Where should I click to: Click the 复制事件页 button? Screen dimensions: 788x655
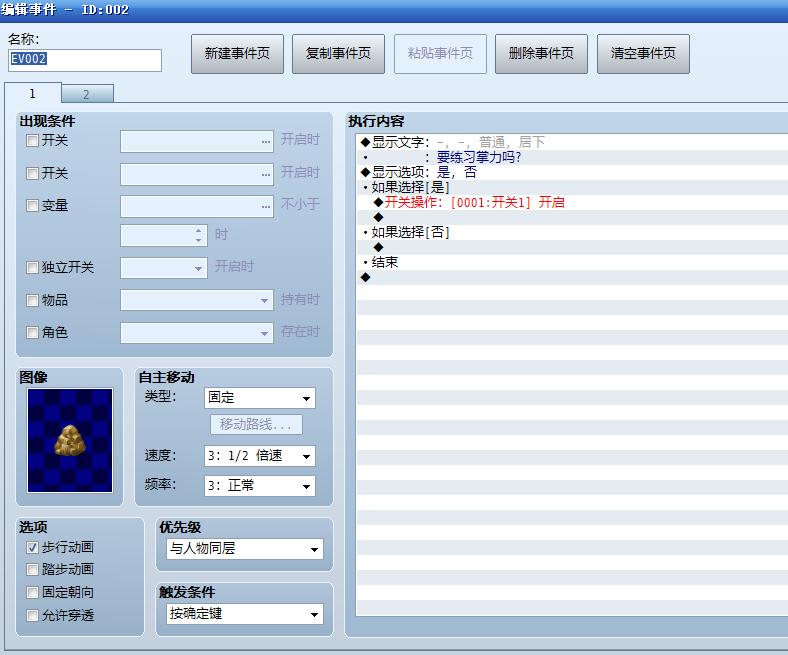tap(338, 54)
